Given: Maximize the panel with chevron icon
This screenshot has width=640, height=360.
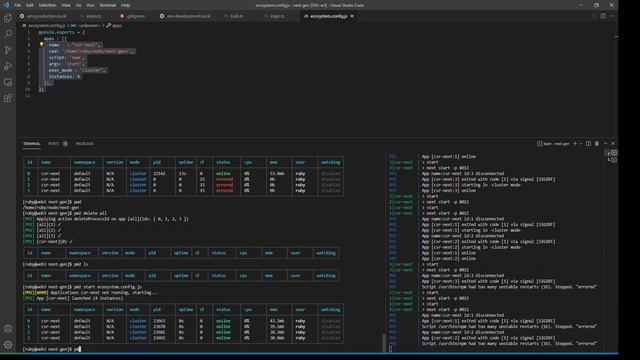Looking at the screenshot, I should tap(605, 144).
